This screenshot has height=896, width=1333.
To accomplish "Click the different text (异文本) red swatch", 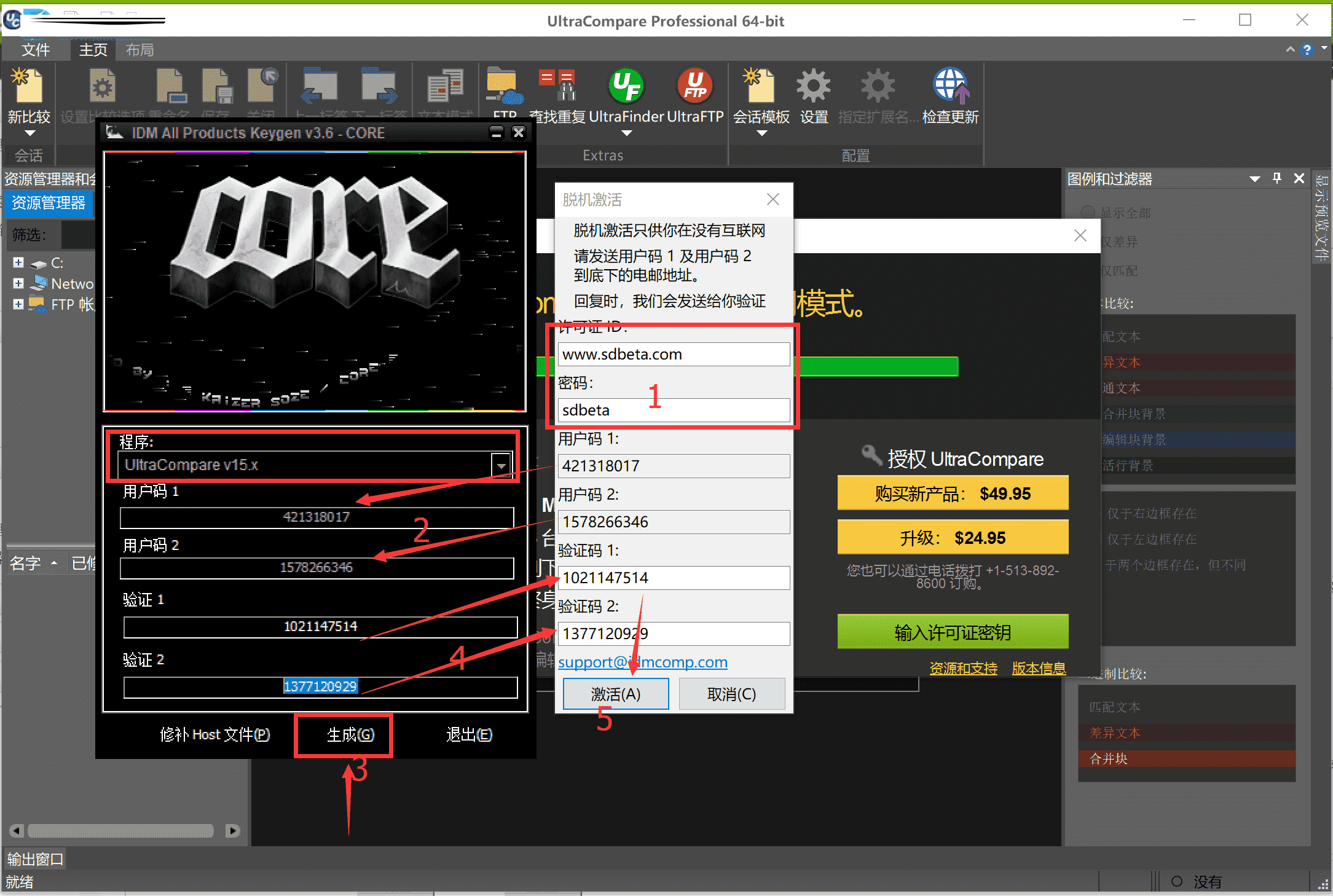I will pyautogui.click(x=1198, y=363).
